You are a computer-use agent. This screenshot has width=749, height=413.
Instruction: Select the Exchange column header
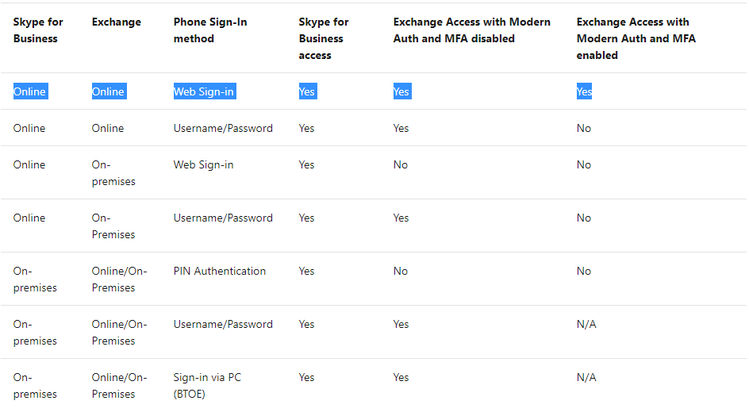point(116,22)
